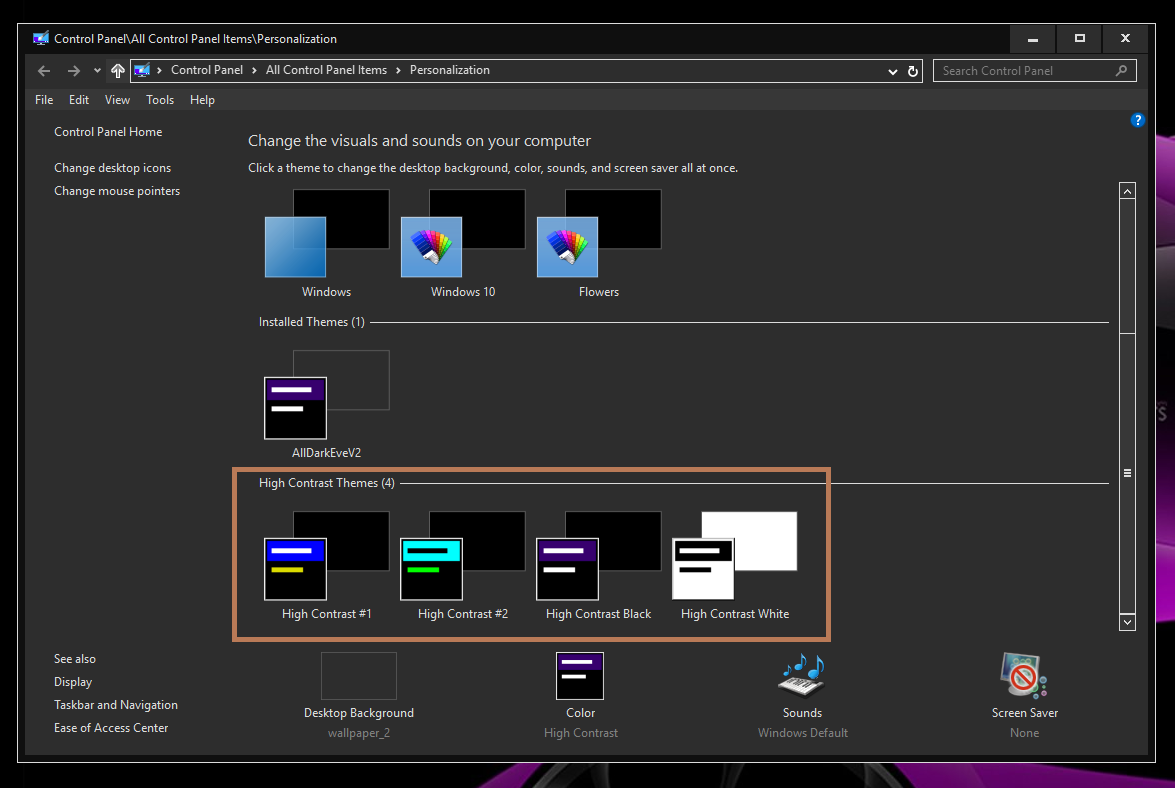
Task: Apply High Contrast #2 theme
Action: coord(463,556)
